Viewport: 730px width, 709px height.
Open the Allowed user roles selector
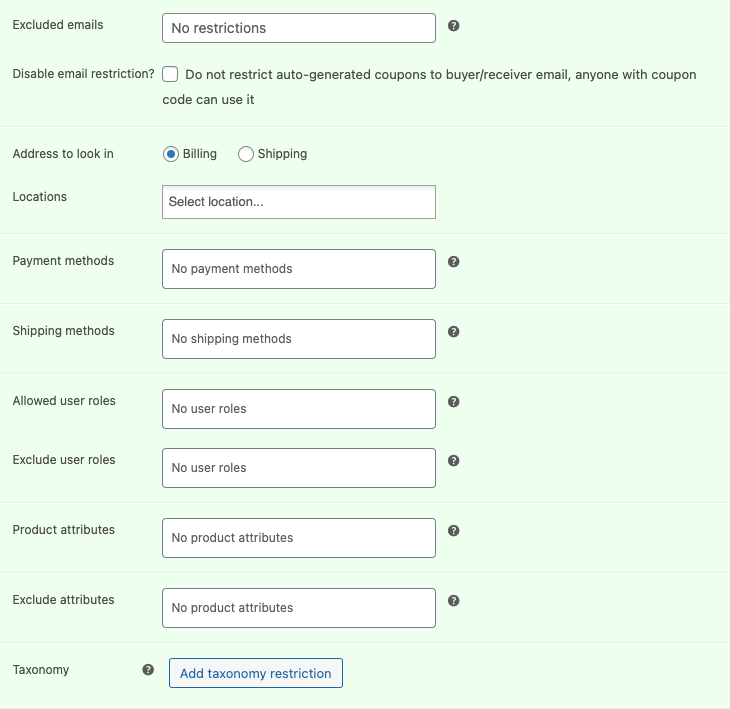click(298, 409)
